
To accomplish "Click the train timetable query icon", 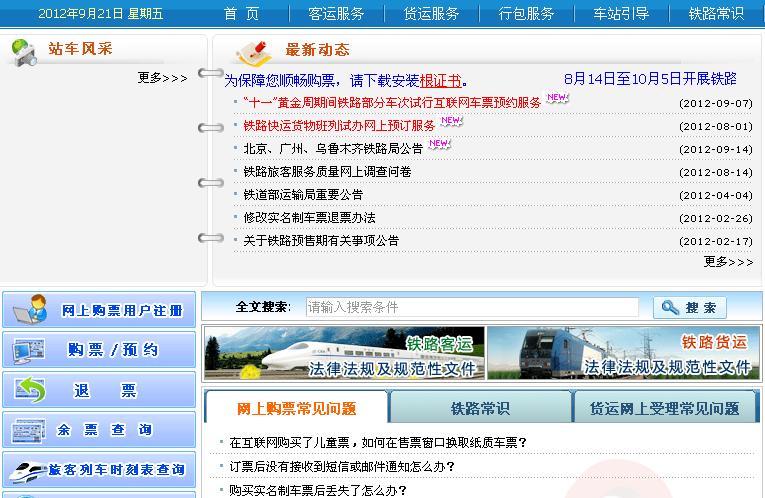I will point(25,469).
